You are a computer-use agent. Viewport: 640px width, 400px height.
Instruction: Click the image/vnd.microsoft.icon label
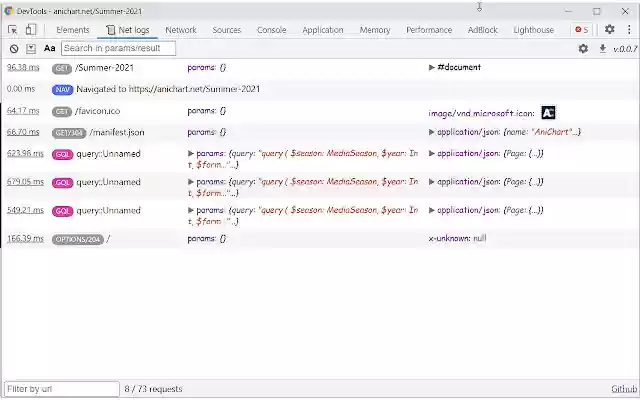click(x=481, y=113)
